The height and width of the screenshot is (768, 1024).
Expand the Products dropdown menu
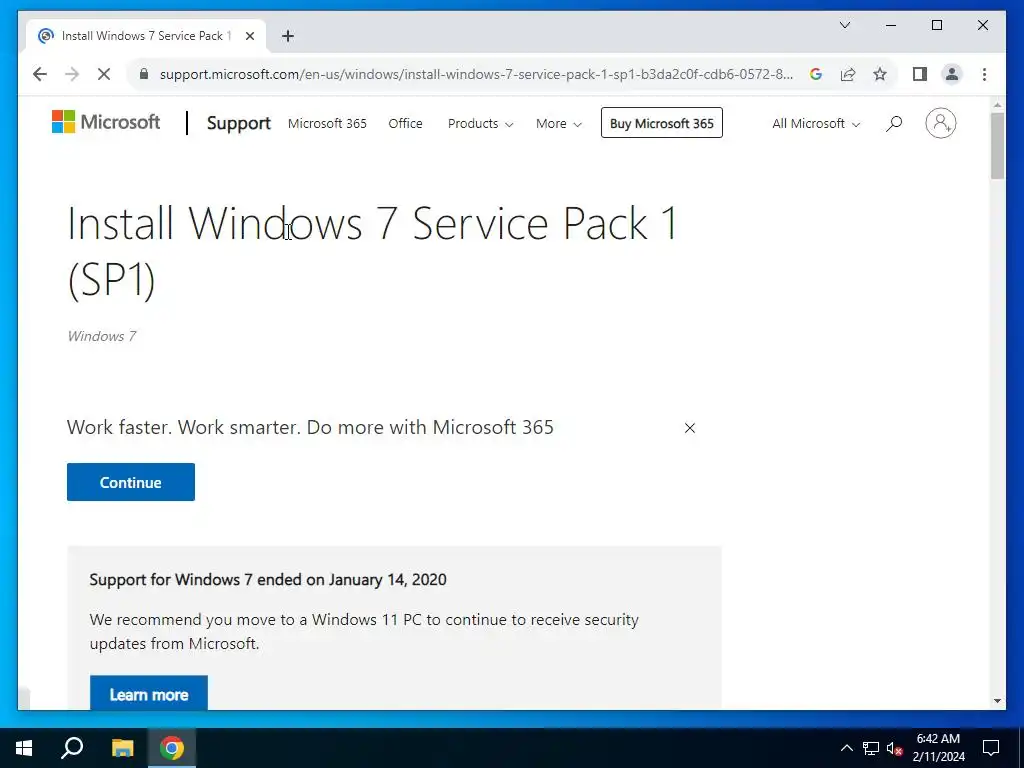click(x=480, y=123)
